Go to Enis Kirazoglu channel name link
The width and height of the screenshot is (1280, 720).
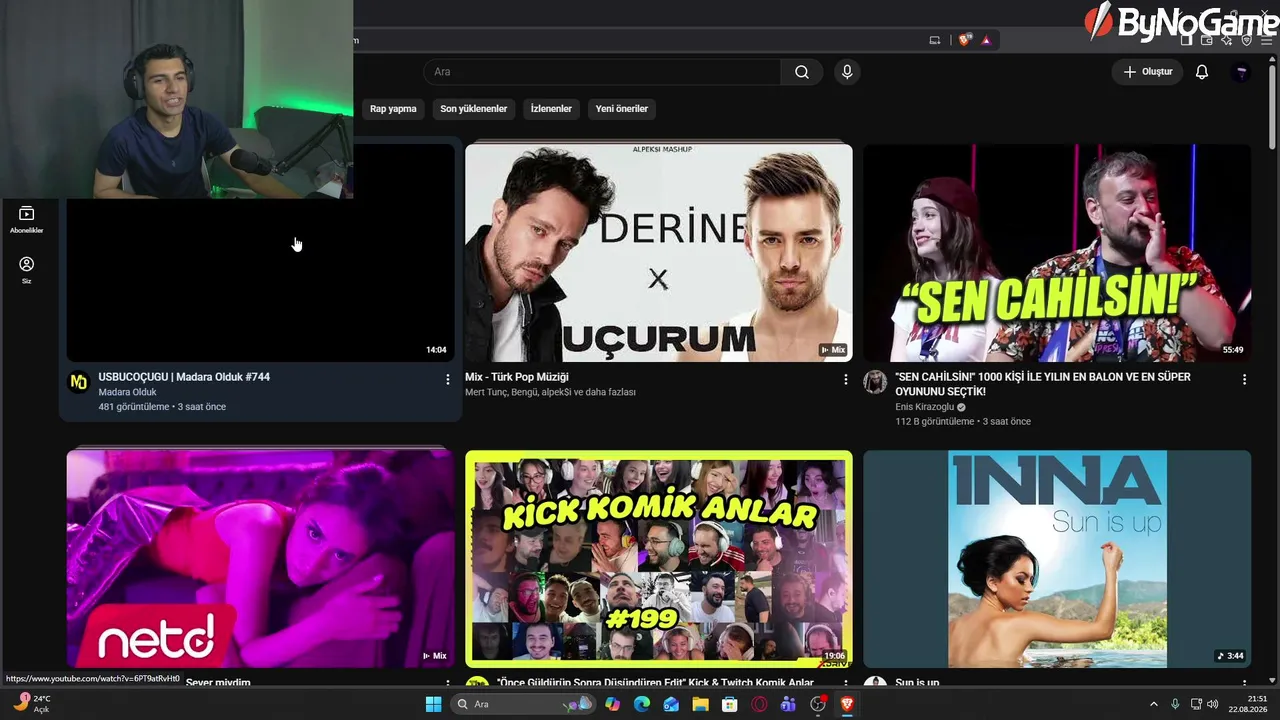[x=925, y=407]
